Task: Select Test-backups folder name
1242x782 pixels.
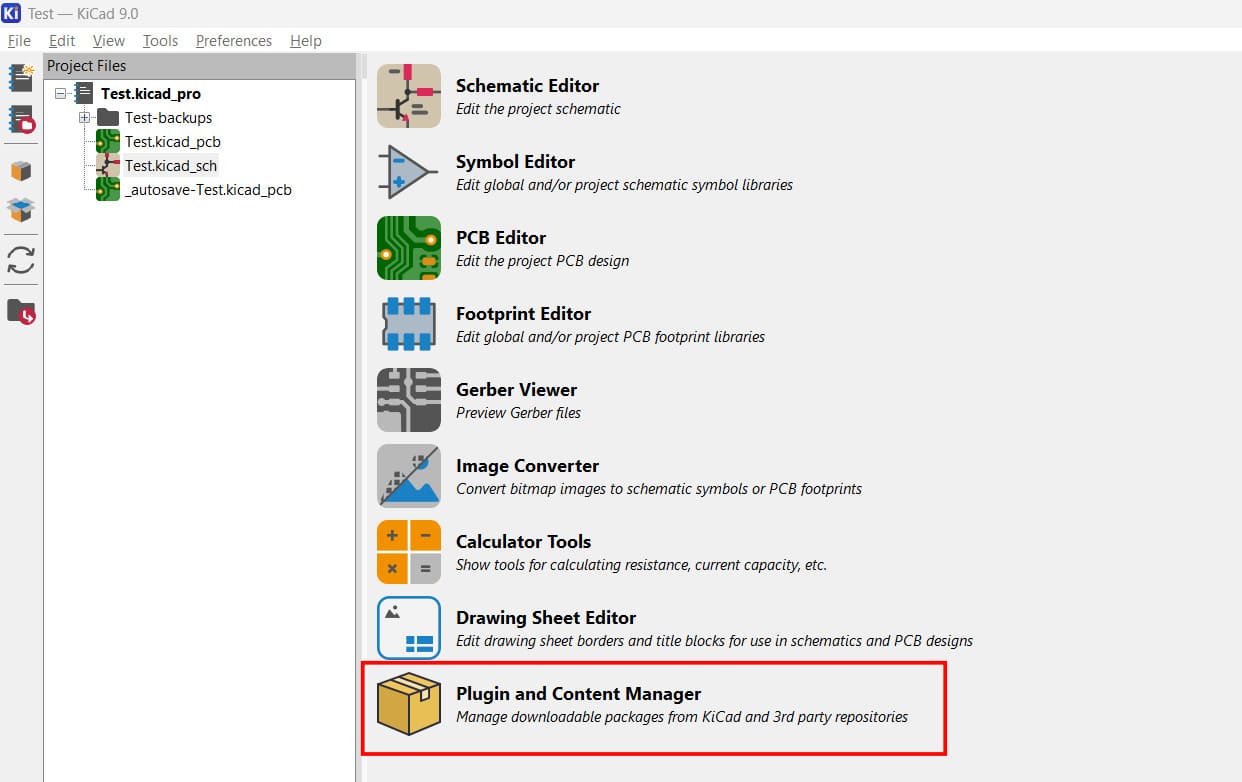Action: pos(168,117)
